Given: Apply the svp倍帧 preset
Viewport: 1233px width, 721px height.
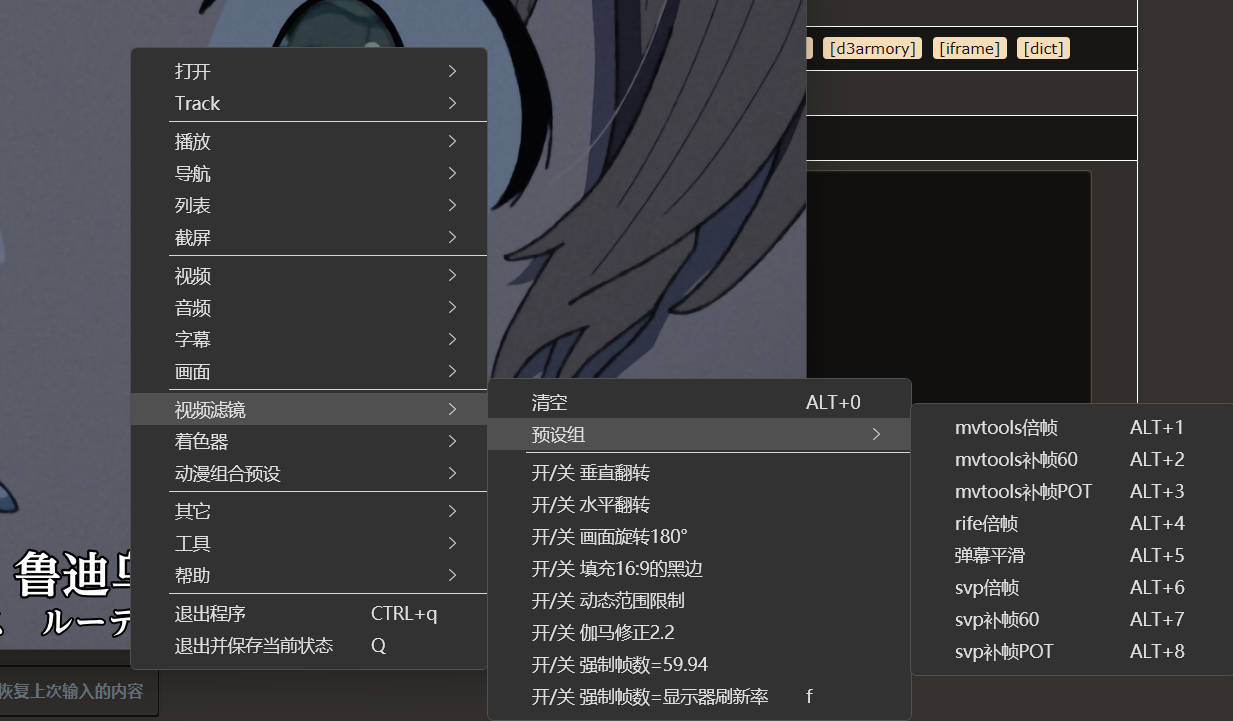Looking at the screenshot, I should (x=1072, y=587).
